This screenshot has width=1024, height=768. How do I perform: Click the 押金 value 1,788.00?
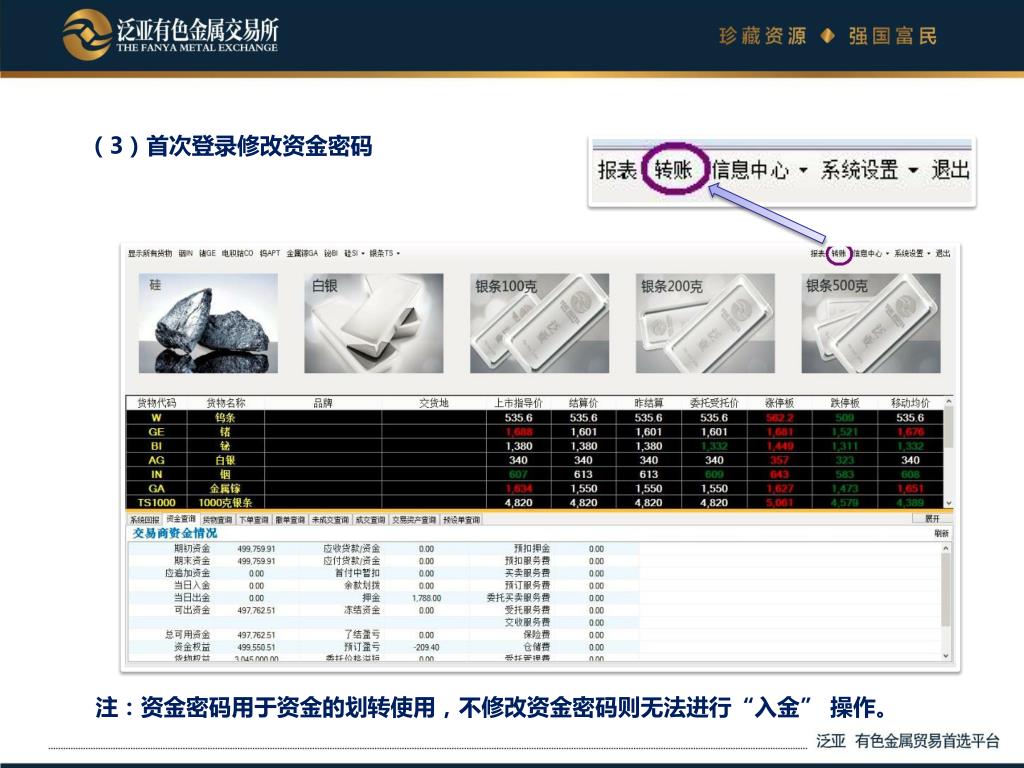426,598
